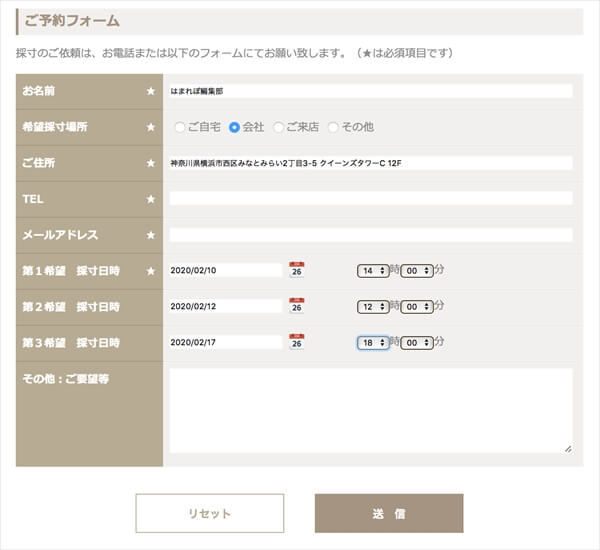Image resolution: width=600 pixels, height=550 pixels.
Task: Open calendar picker for first preferred date
Action: (x=297, y=270)
